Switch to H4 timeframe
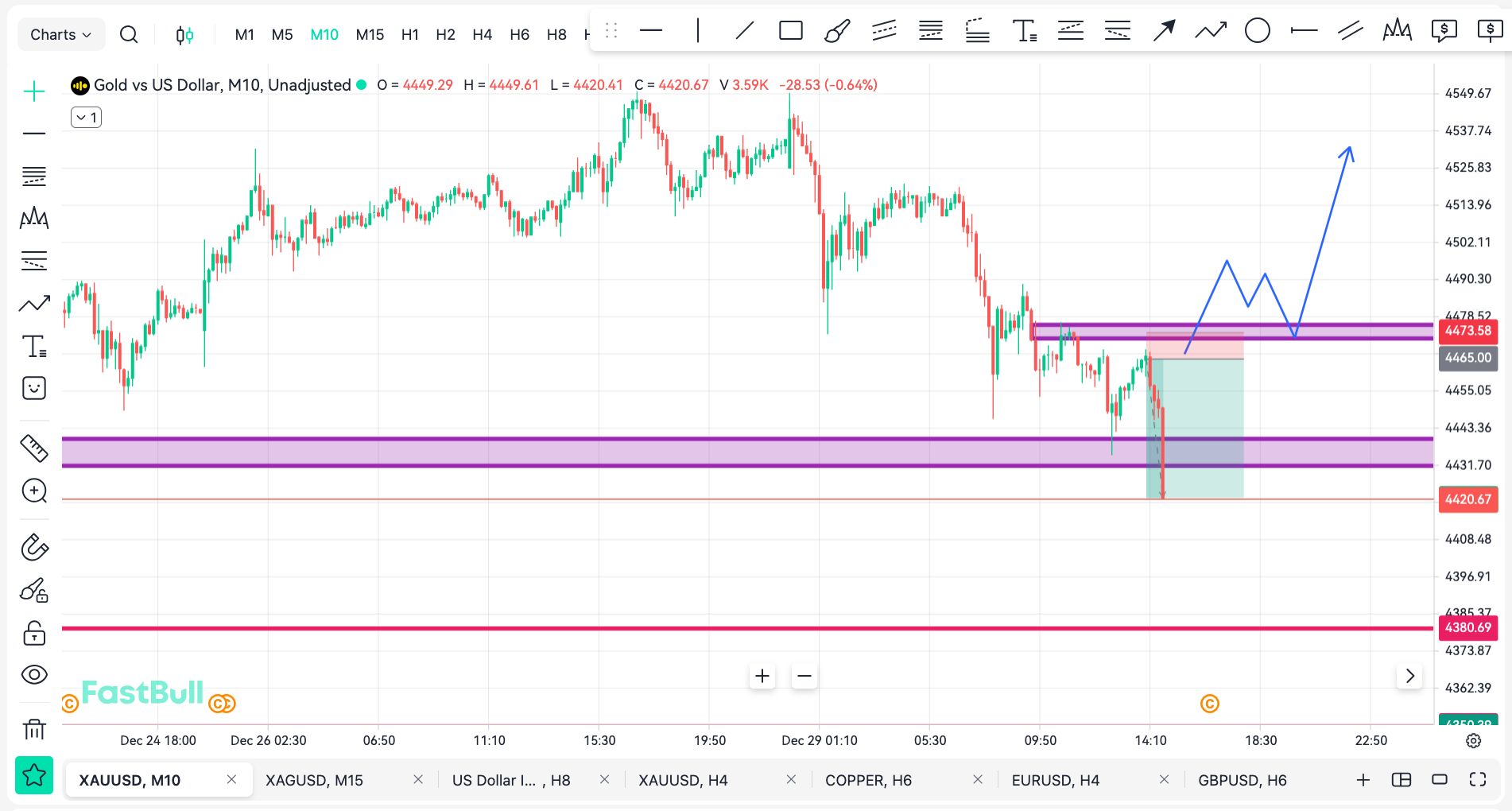This screenshot has width=1512, height=811. click(x=482, y=34)
